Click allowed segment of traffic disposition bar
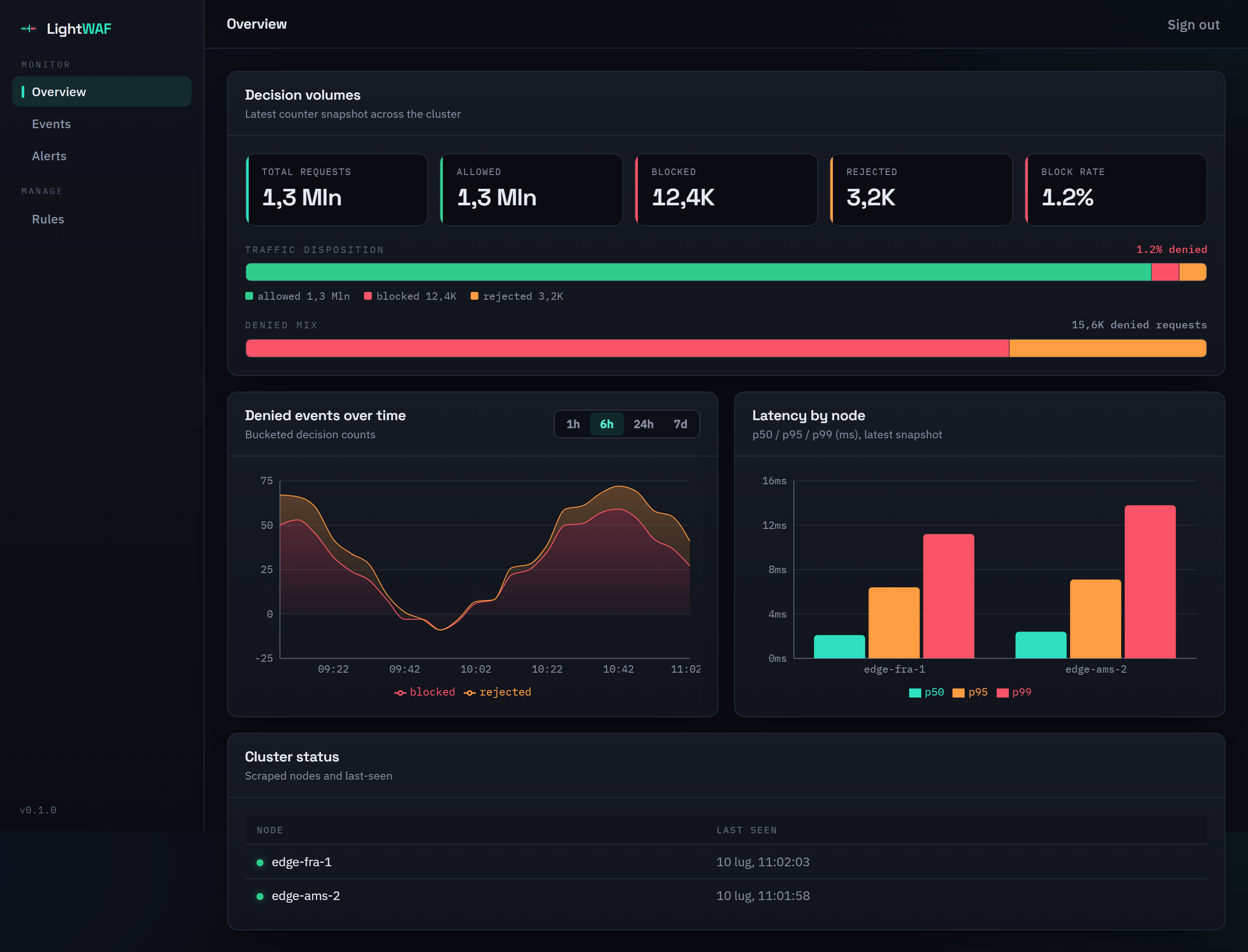This screenshot has height=952, width=1248. [x=698, y=272]
